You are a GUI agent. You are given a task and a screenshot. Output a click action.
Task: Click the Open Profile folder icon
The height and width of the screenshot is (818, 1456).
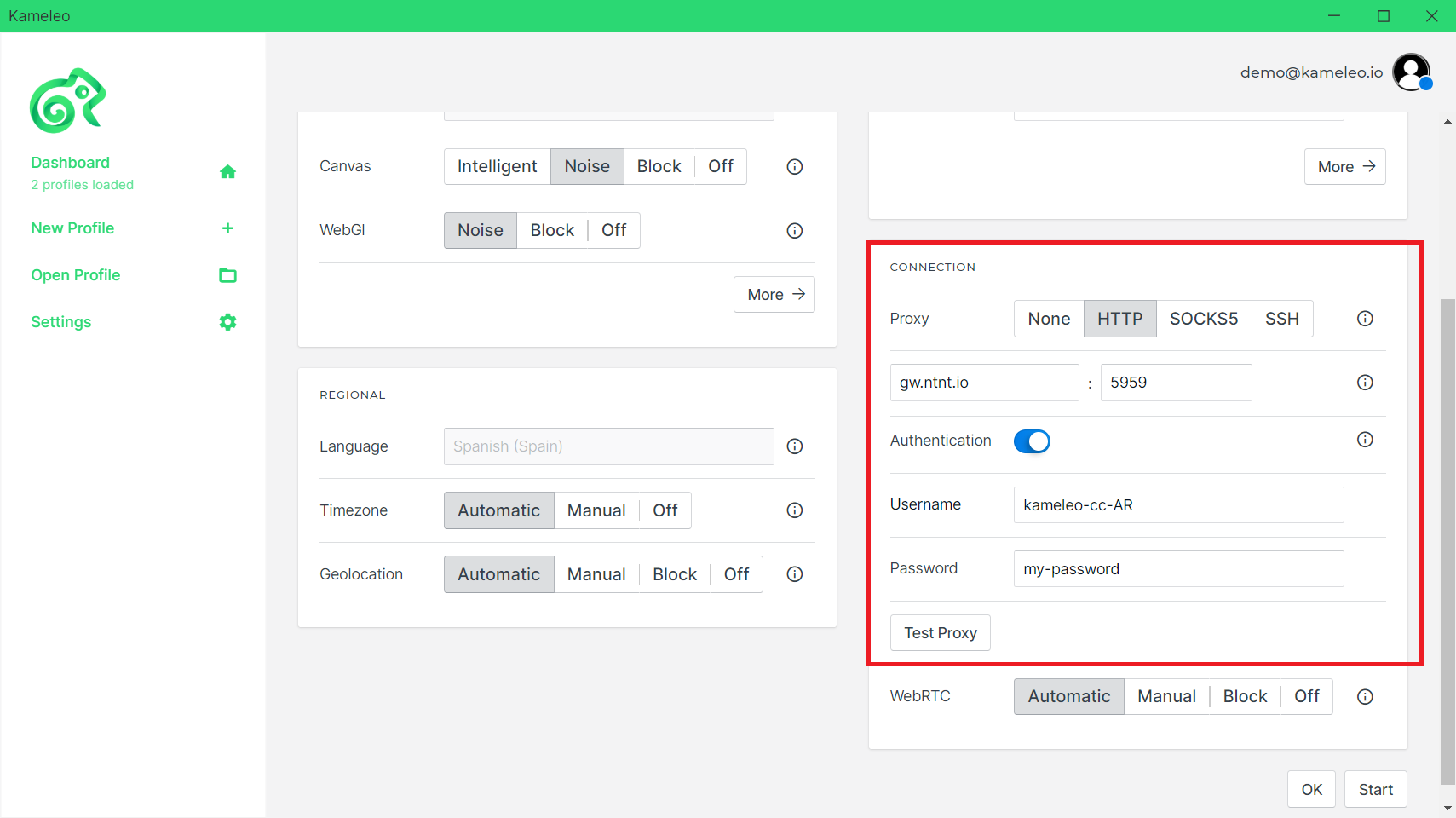tap(227, 274)
